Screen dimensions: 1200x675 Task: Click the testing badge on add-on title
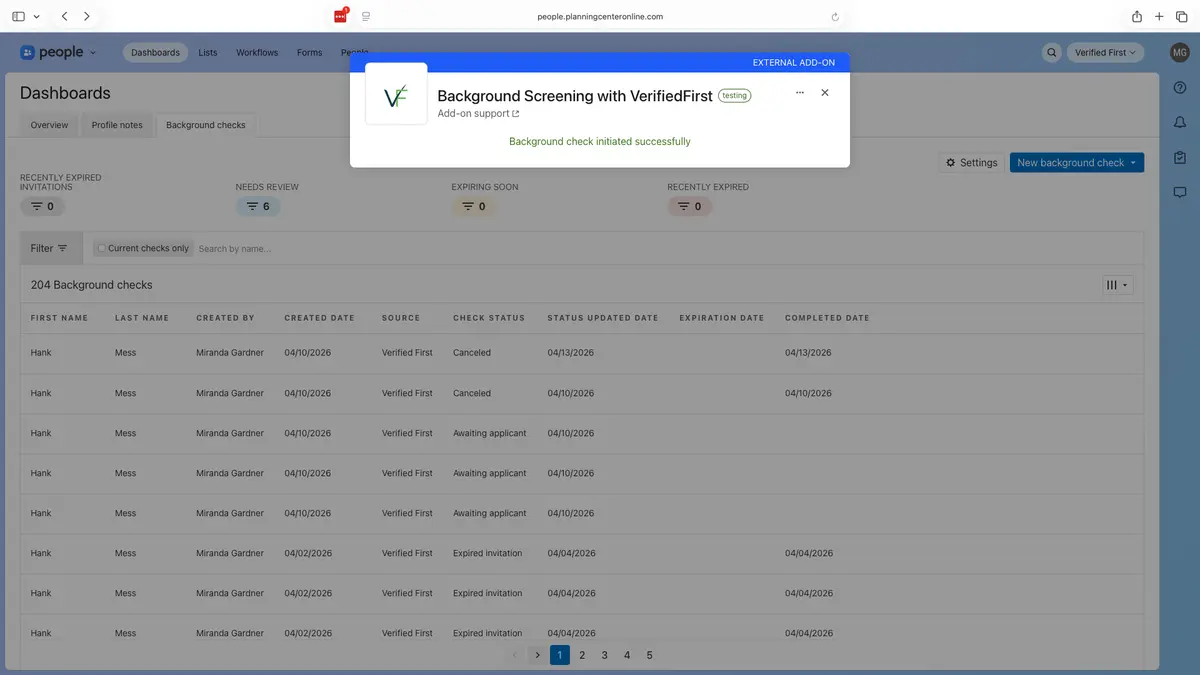(734, 96)
